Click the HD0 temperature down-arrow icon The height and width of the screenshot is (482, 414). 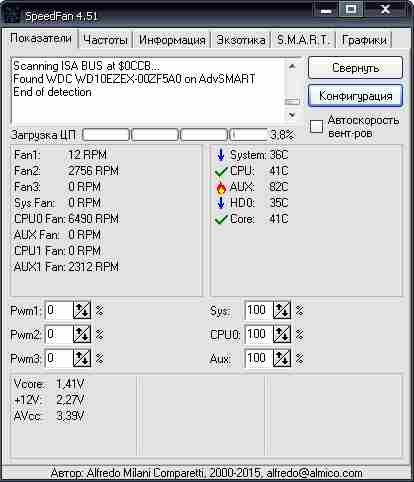tap(221, 203)
